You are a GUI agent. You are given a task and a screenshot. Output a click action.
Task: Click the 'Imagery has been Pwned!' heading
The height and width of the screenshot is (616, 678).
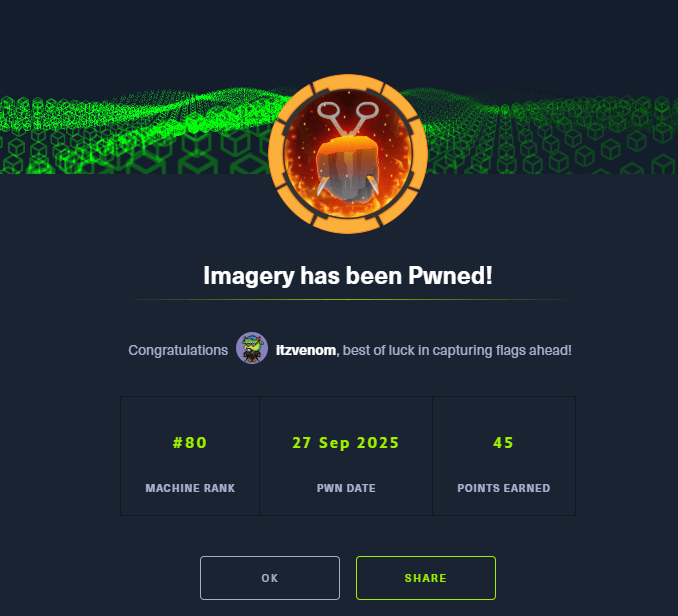pos(348,275)
